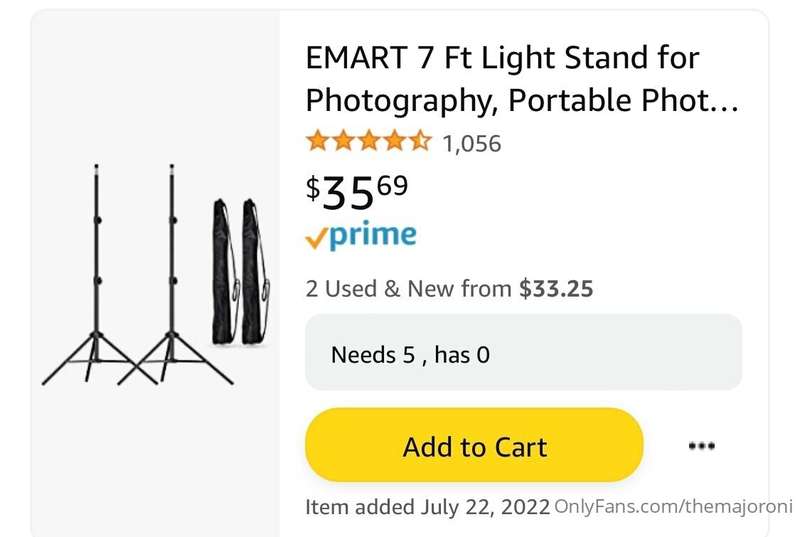Image resolution: width=800 pixels, height=537 pixels.
Task: Click the prime logo
Action: click(372, 235)
